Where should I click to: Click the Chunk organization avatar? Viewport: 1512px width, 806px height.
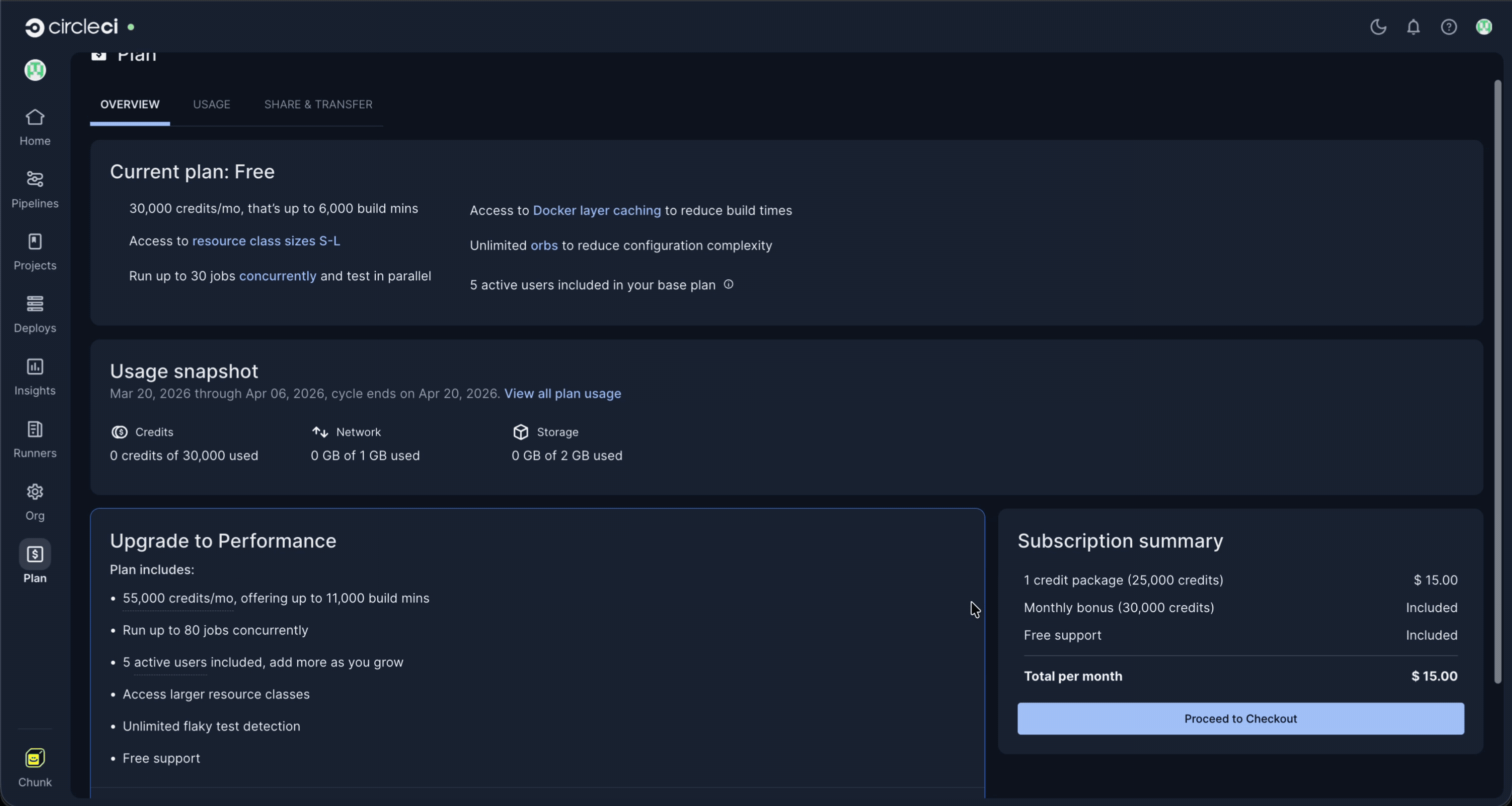click(35, 758)
